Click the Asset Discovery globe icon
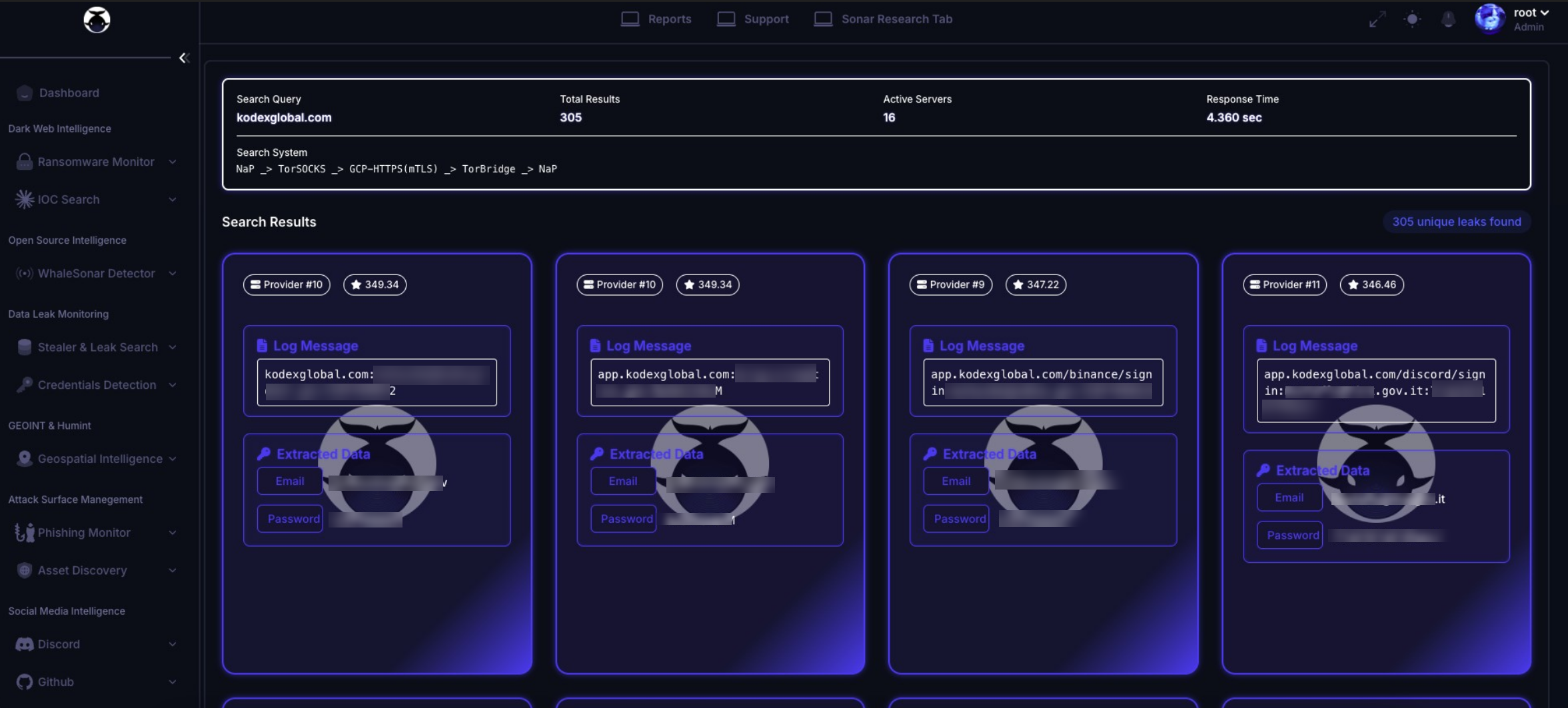This screenshot has height=708, width=1568. pyautogui.click(x=25, y=570)
